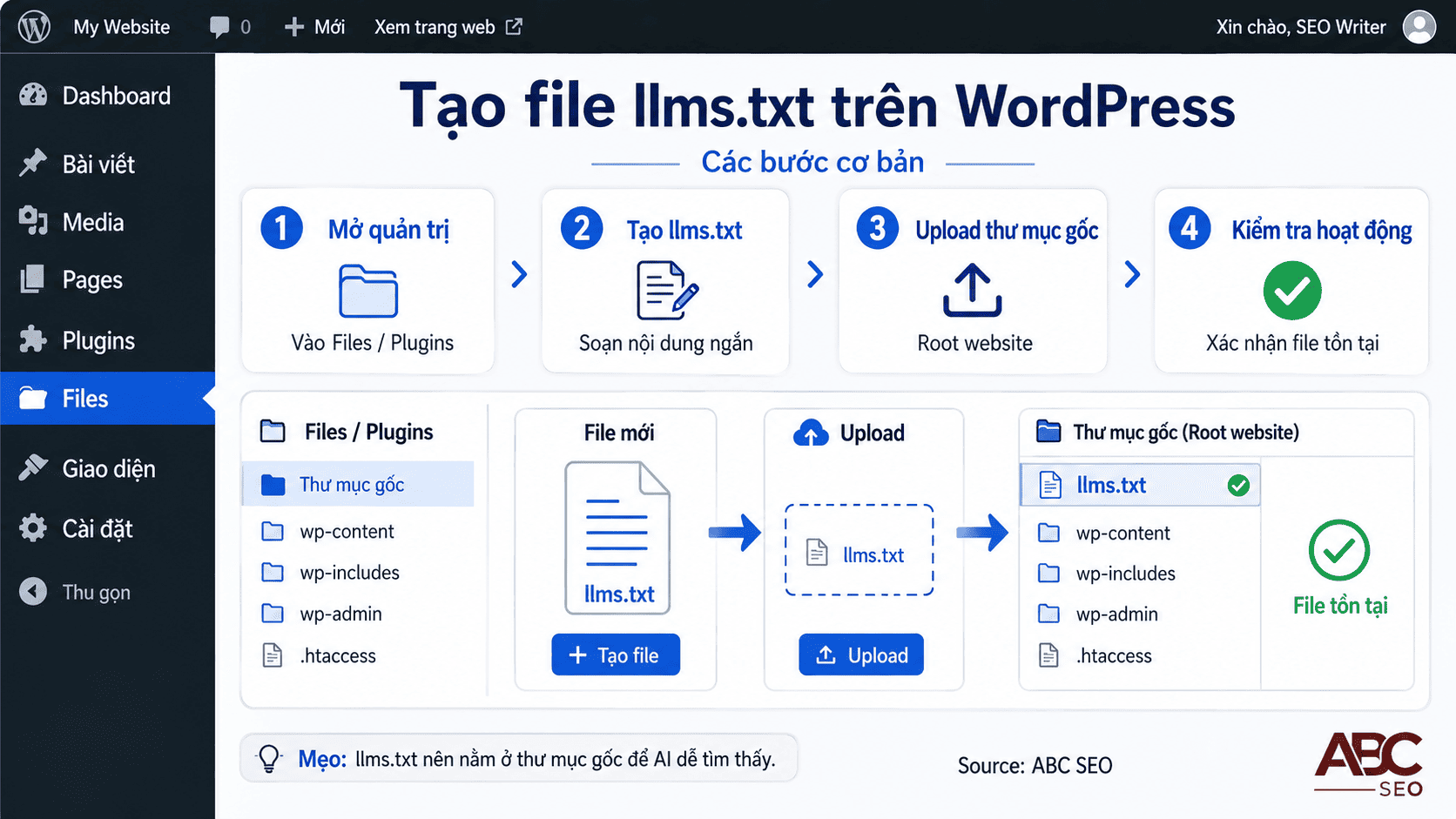1456x819 pixels.
Task: Click the Plugins puzzle icon
Action: [33, 339]
